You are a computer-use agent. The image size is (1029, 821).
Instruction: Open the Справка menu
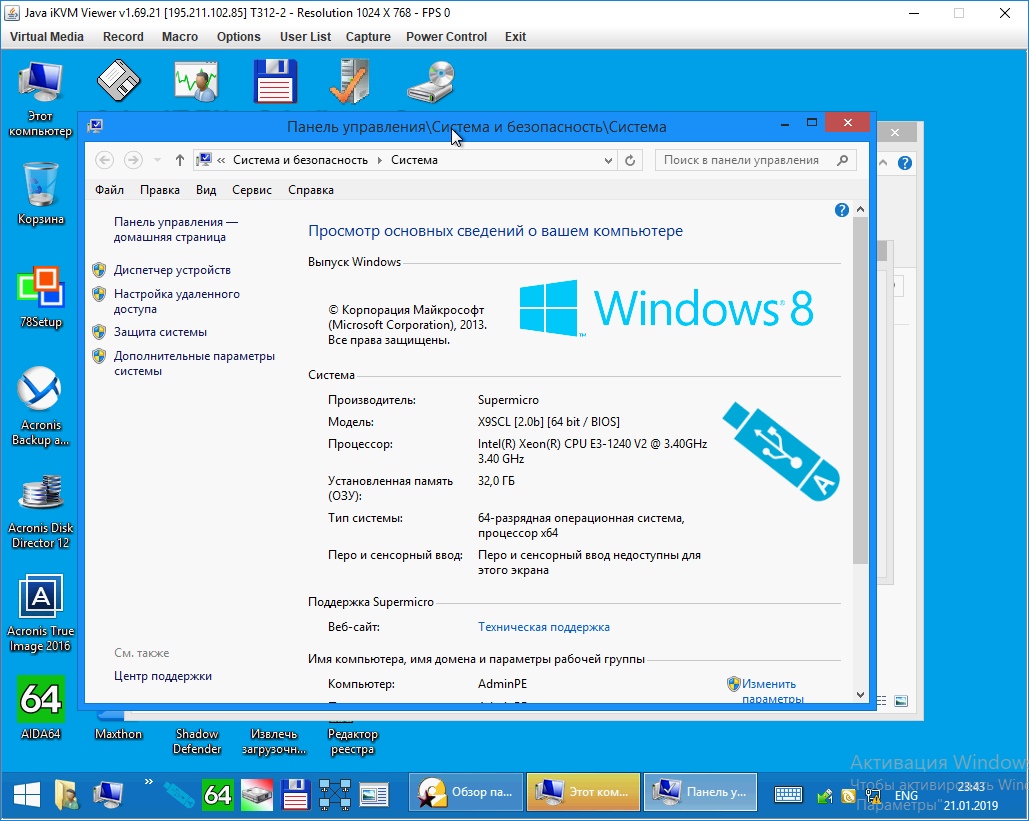pyautogui.click(x=310, y=190)
